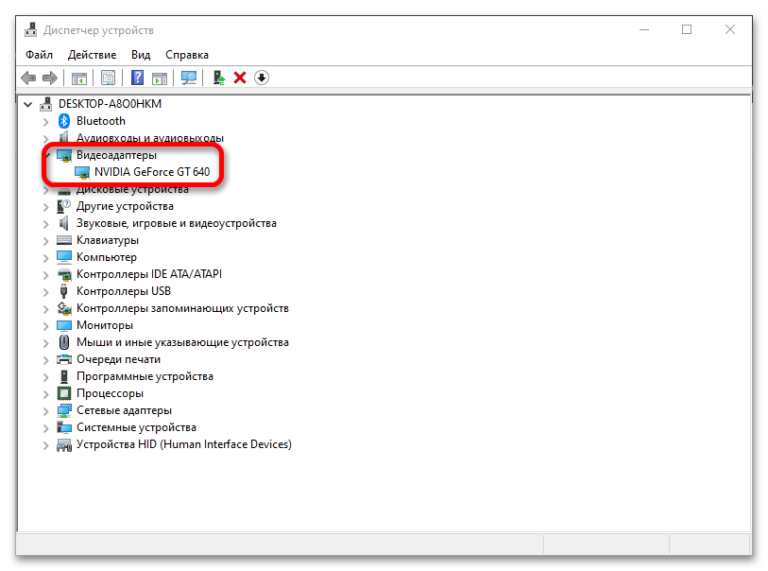
Task: Open the Вид menu
Action: (141, 54)
